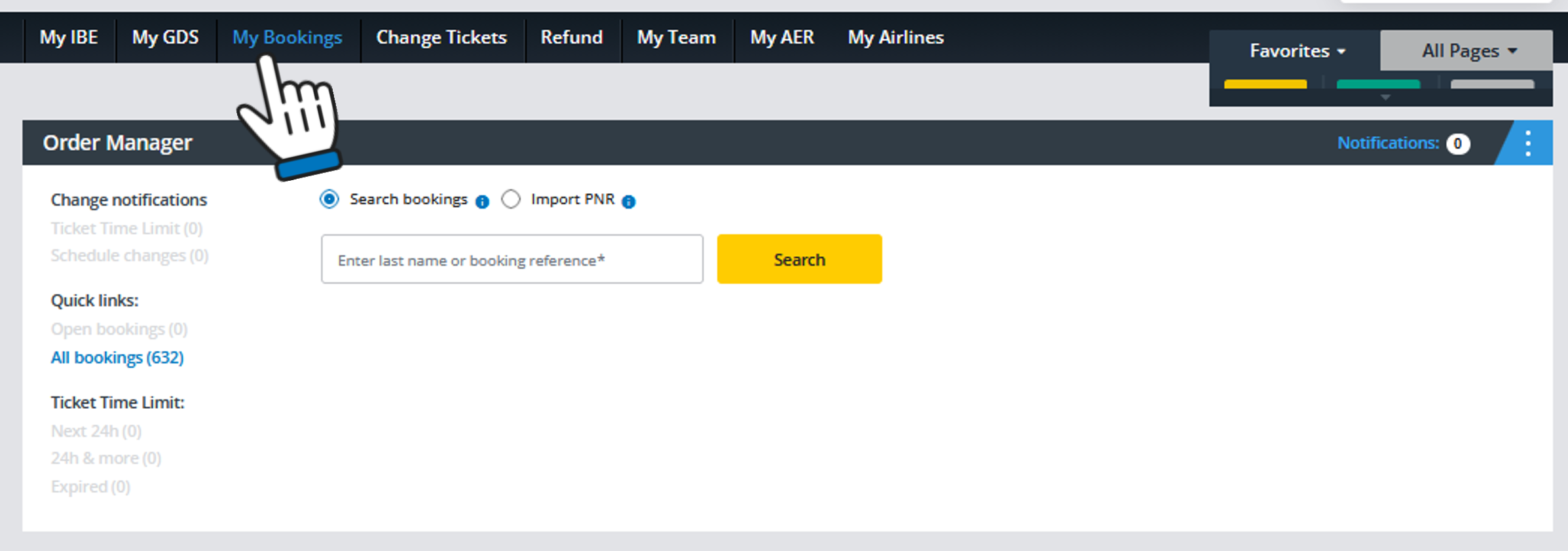Open the My IBE menu item
1568x551 pixels.
[69, 37]
